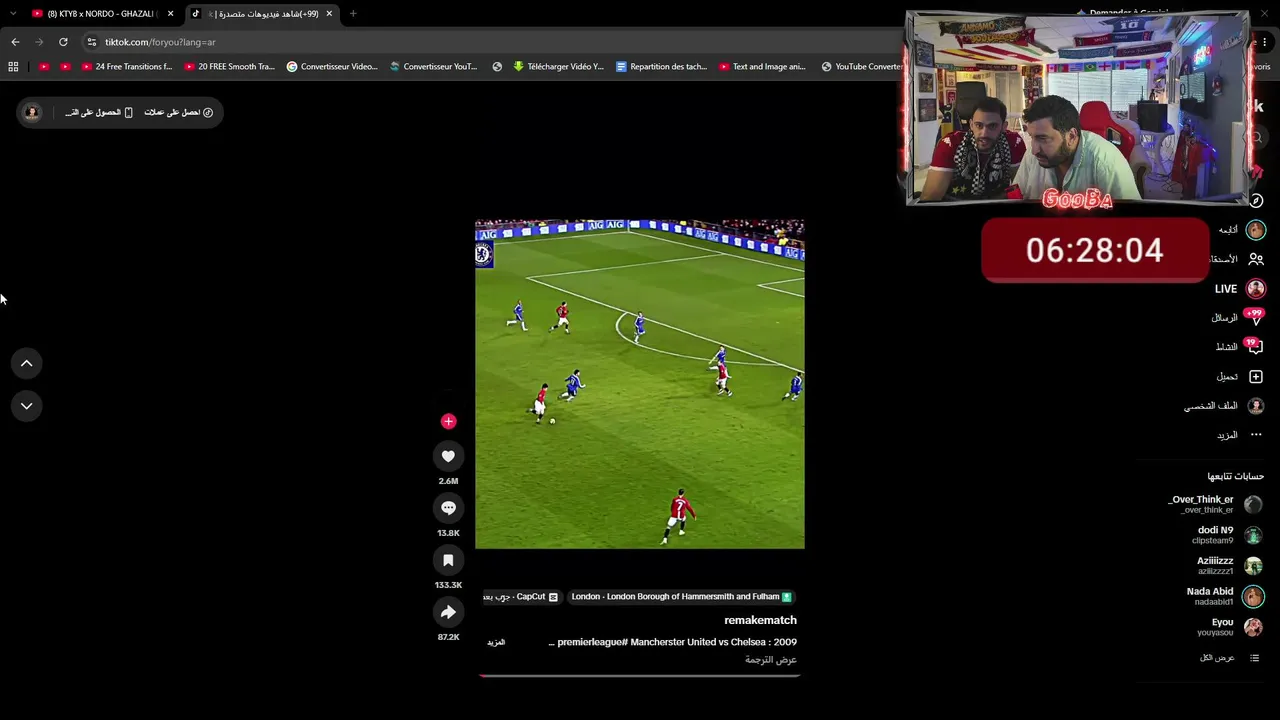The height and width of the screenshot is (720, 1280).
Task: Save the video with the bookmark icon
Action: (x=448, y=560)
